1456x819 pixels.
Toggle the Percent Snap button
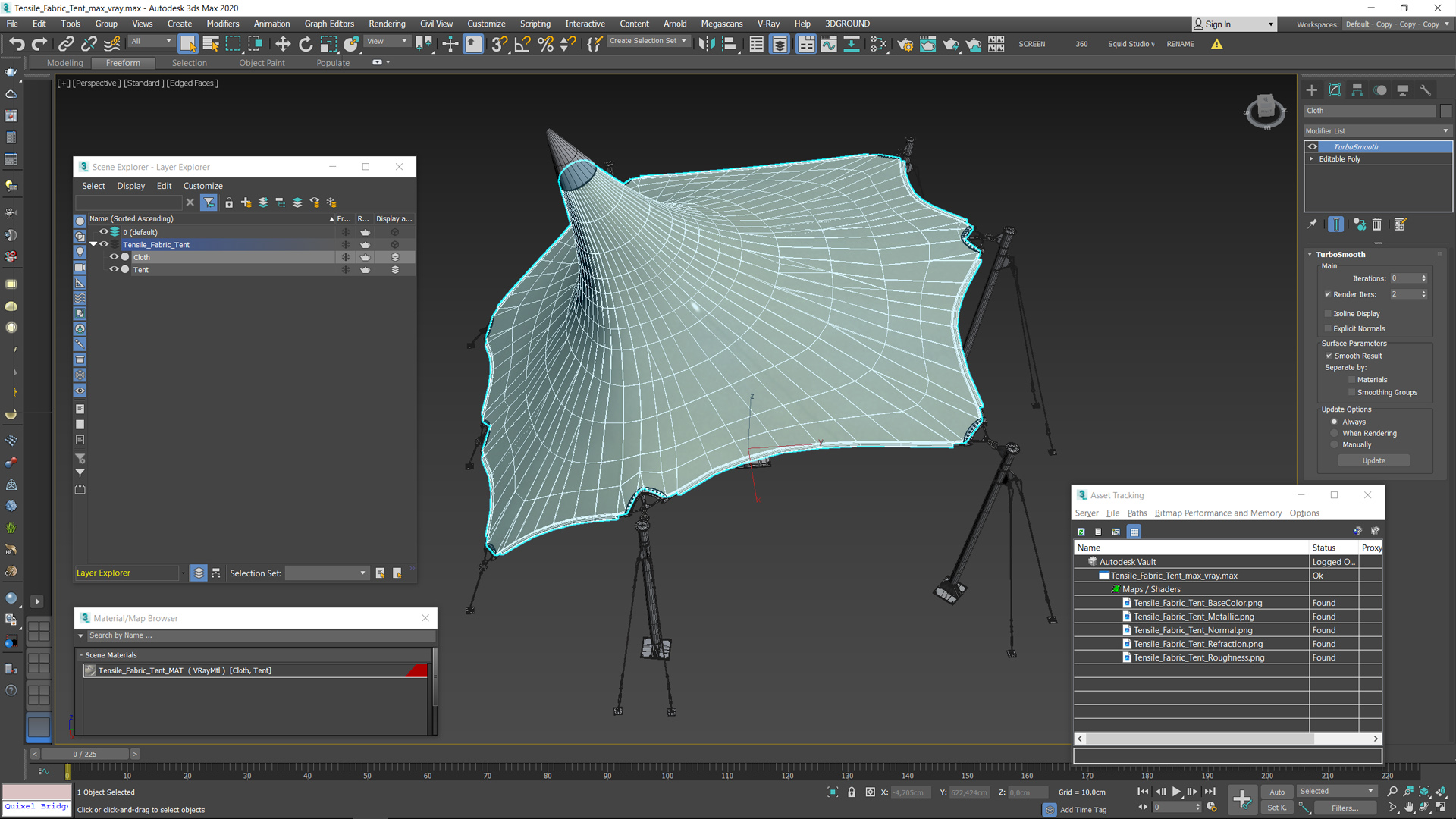point(545,44)
